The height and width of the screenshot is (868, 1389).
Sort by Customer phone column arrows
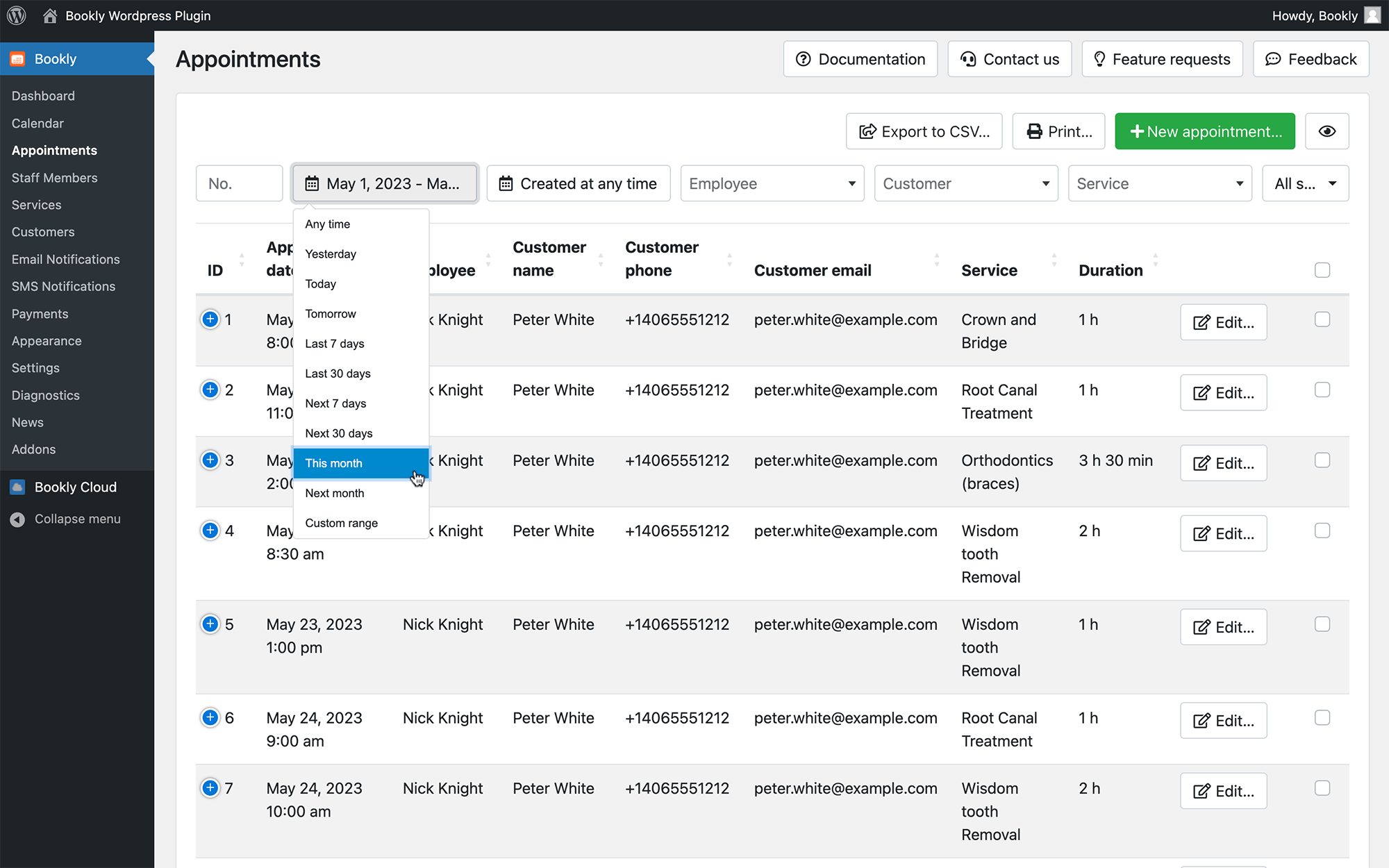(729, 260)
